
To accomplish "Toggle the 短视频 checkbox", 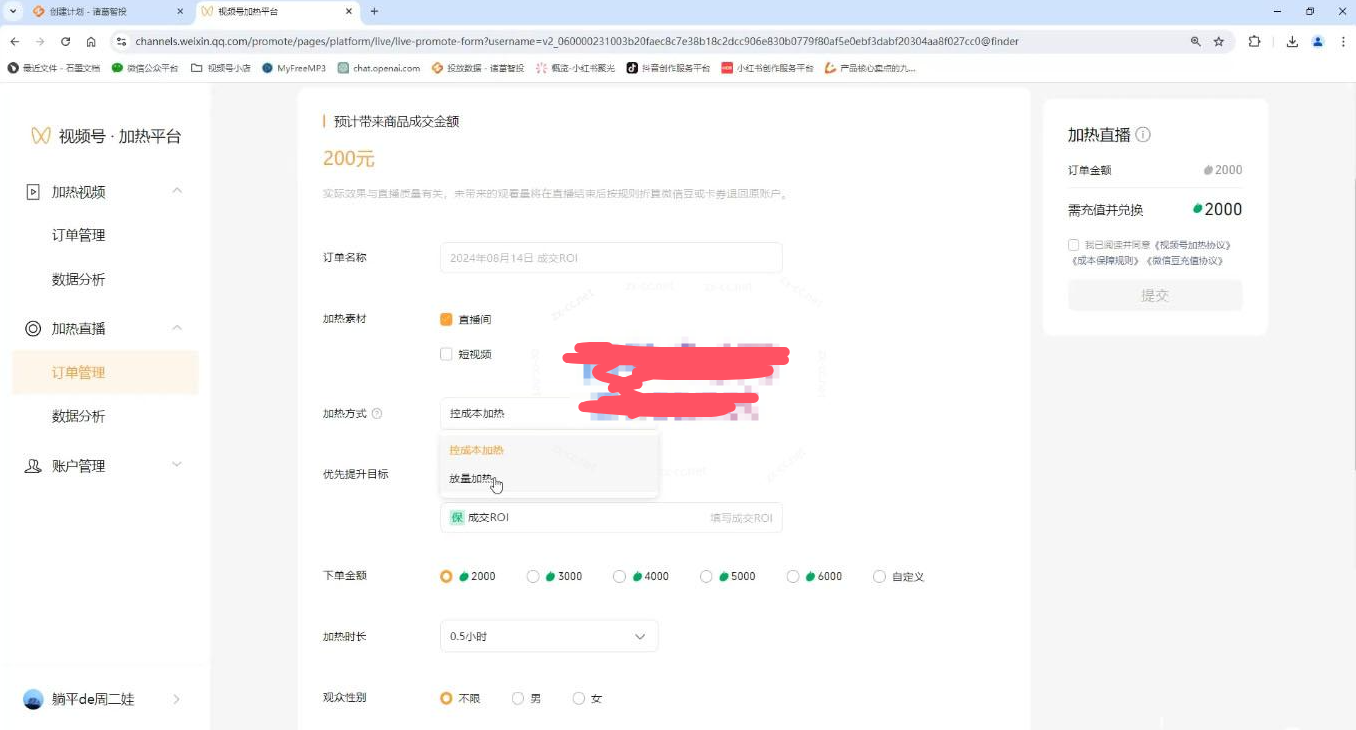I will (446, 353).
